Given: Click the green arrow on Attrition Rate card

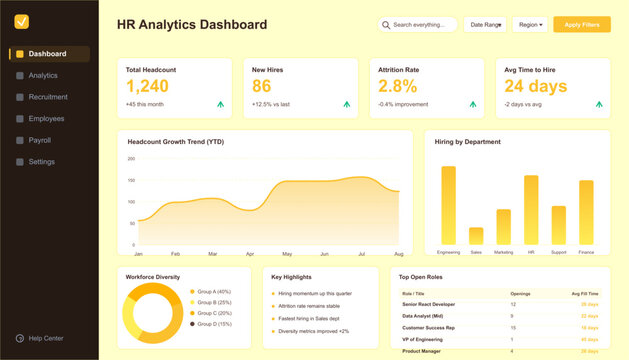Looking at the screenshot, I should click(x=473, y=104).
